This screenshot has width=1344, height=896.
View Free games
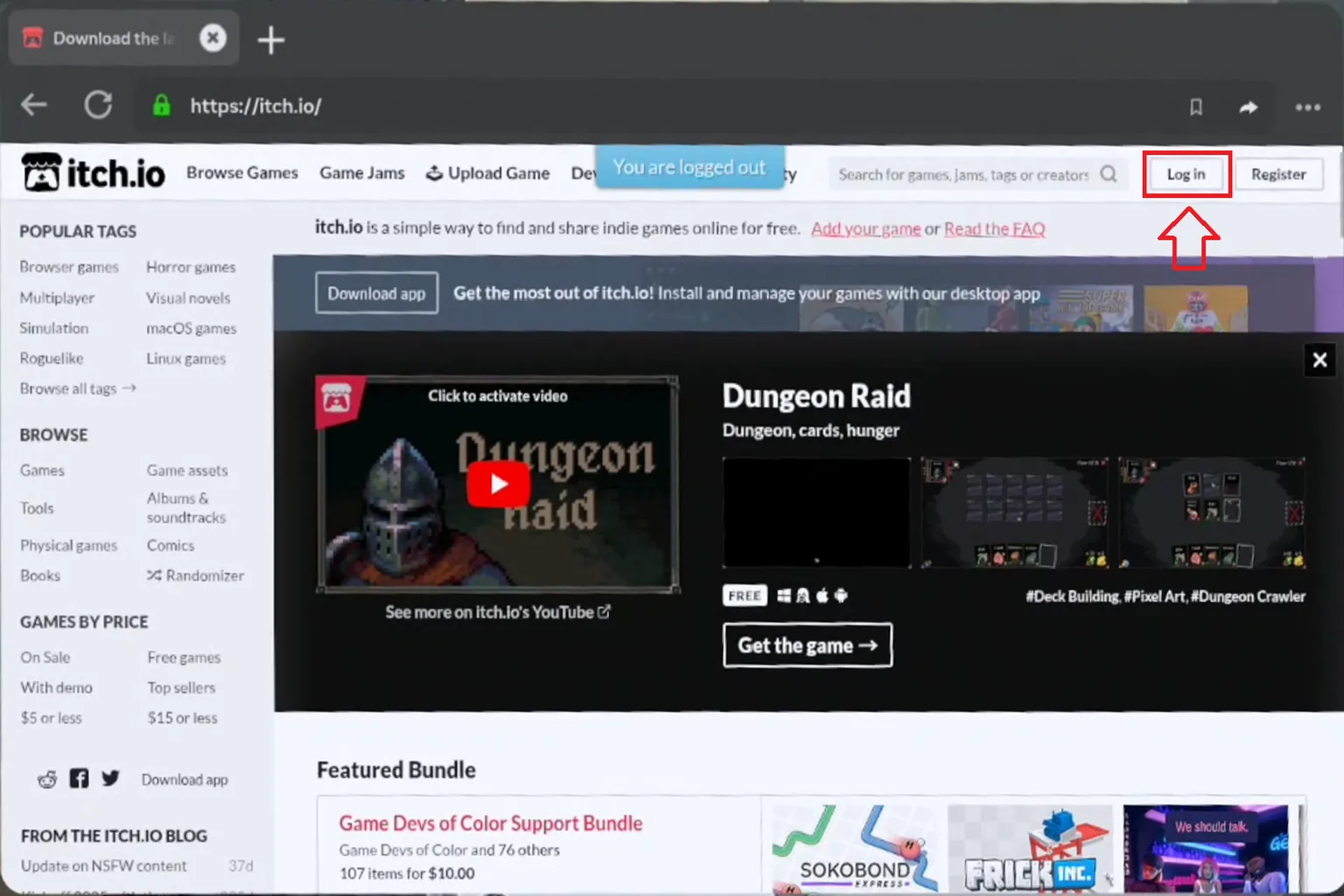(x=184, y=657)
